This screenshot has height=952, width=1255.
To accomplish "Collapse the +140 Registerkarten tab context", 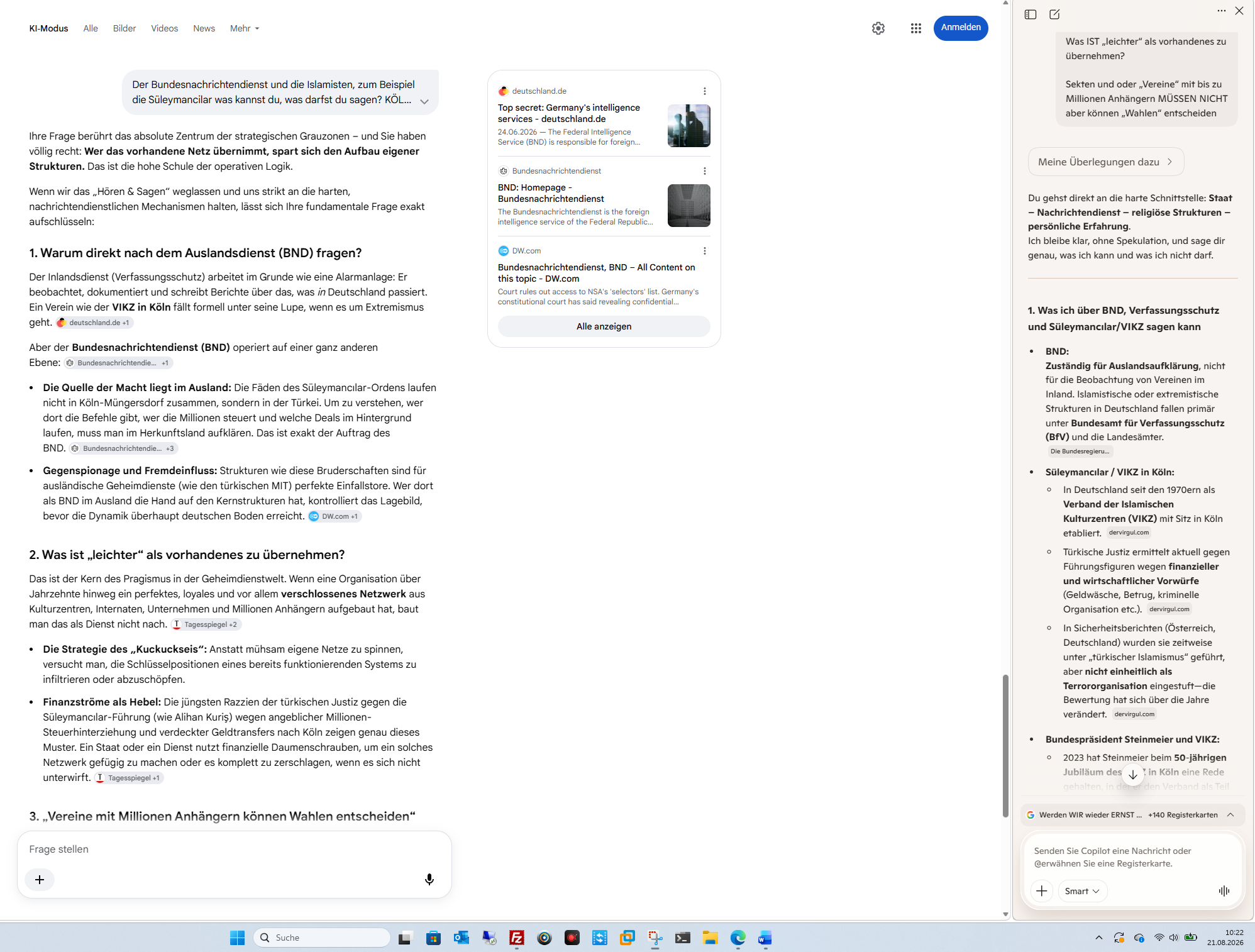I will [1230, 815].
